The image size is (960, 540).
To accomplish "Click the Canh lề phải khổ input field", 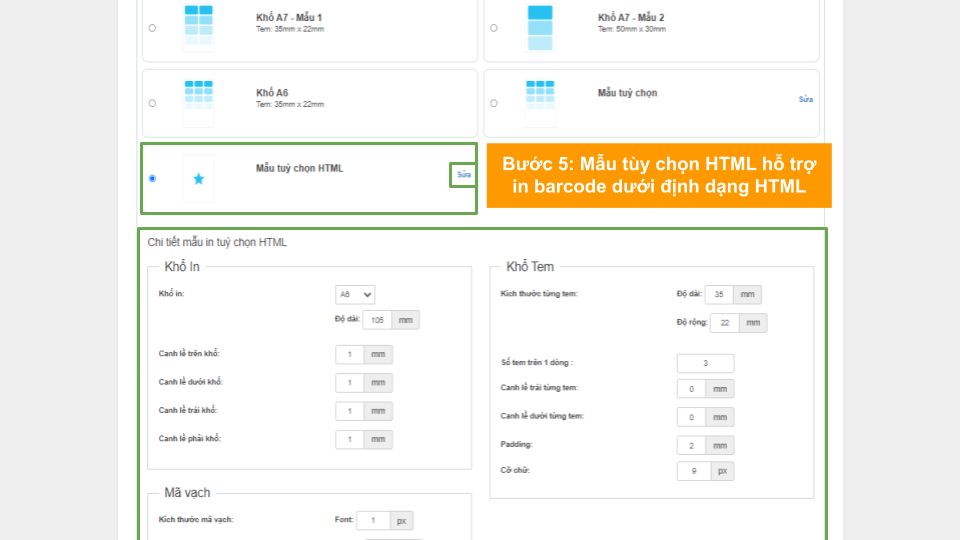I will coord(351,439).
